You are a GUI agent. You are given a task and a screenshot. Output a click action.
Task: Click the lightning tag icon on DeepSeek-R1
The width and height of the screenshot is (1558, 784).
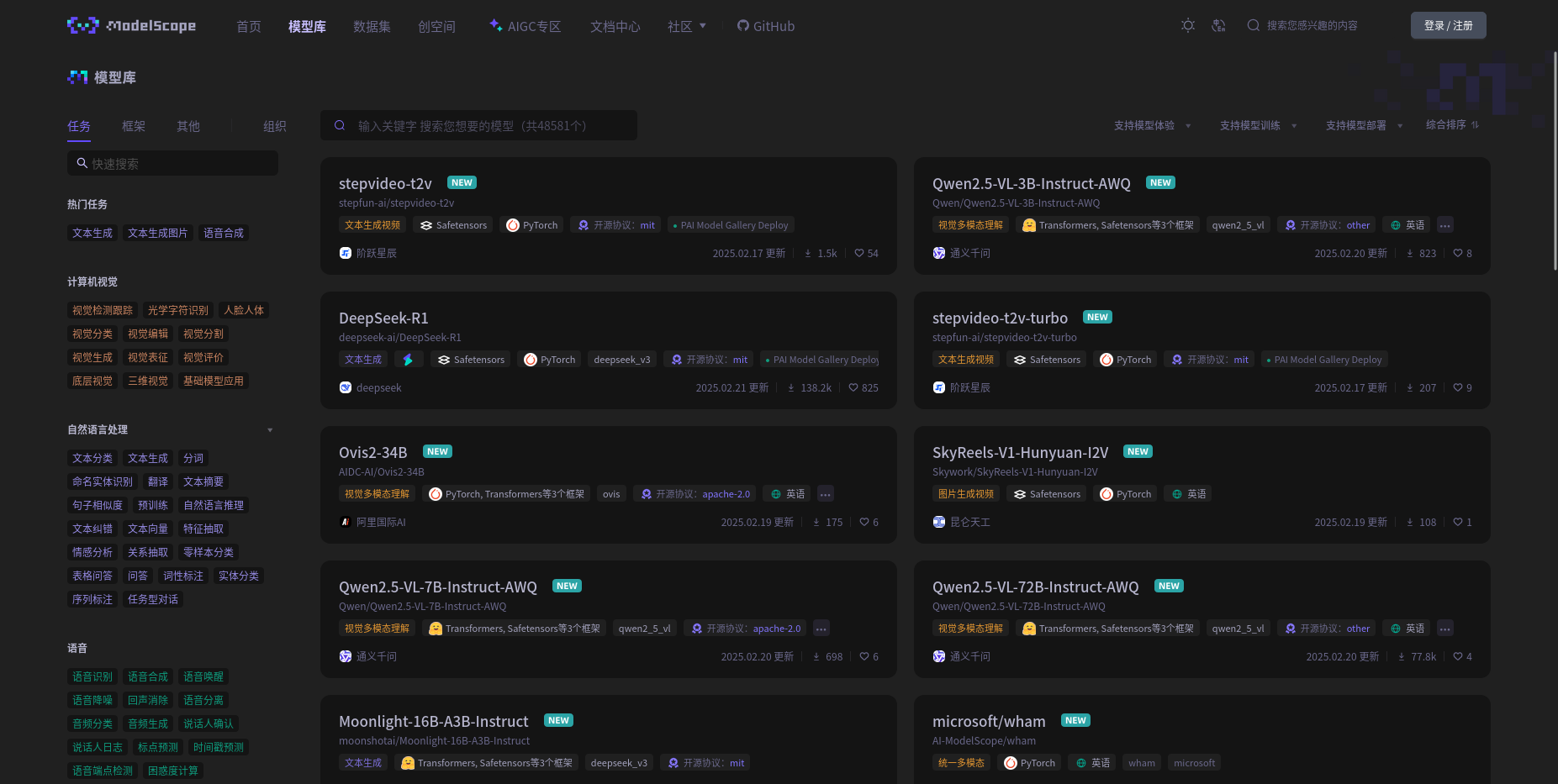pos(408,360)
